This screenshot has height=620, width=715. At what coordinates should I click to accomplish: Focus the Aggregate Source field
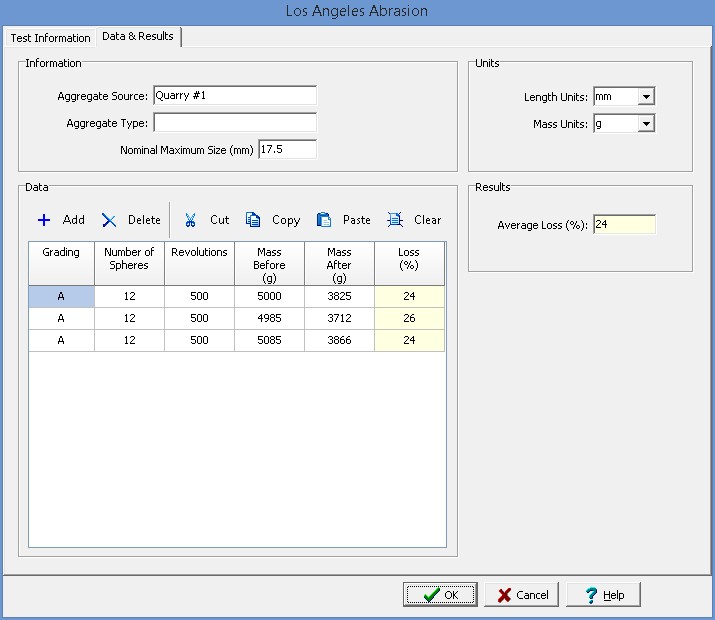(234, 96)
